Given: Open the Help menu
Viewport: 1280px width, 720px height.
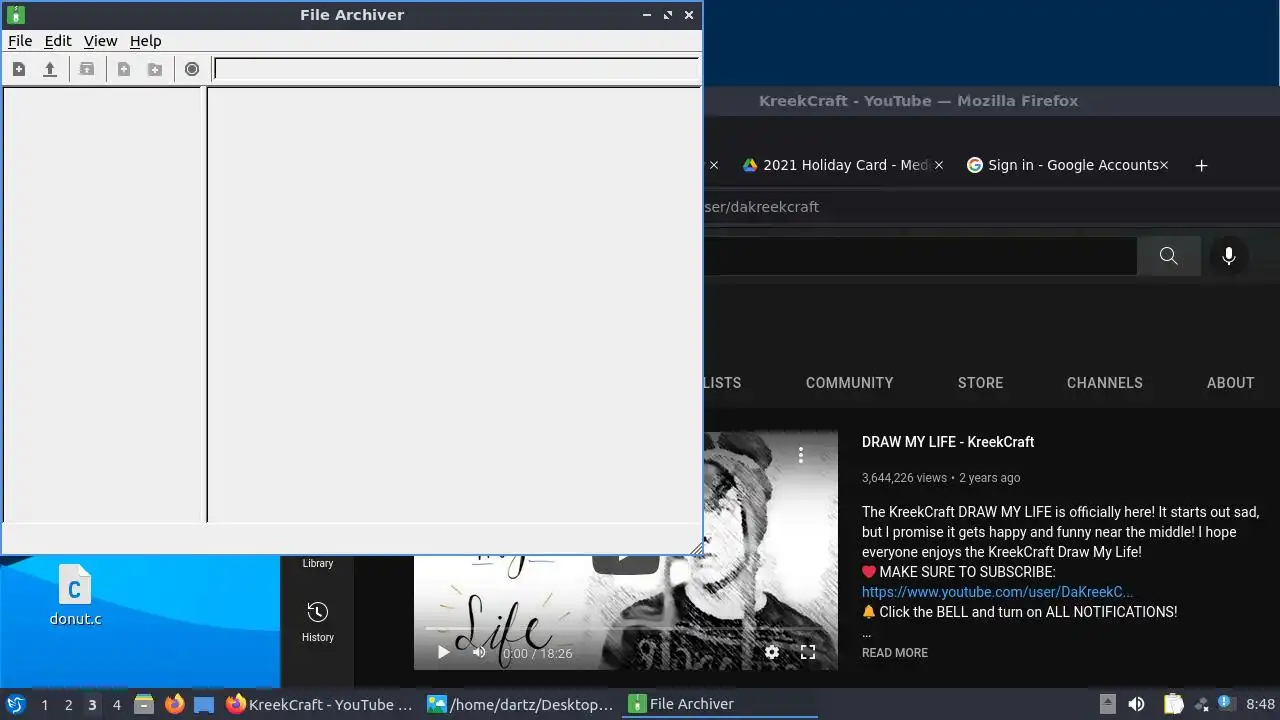Looking at the screenshot, I should (x=145, y=41).
